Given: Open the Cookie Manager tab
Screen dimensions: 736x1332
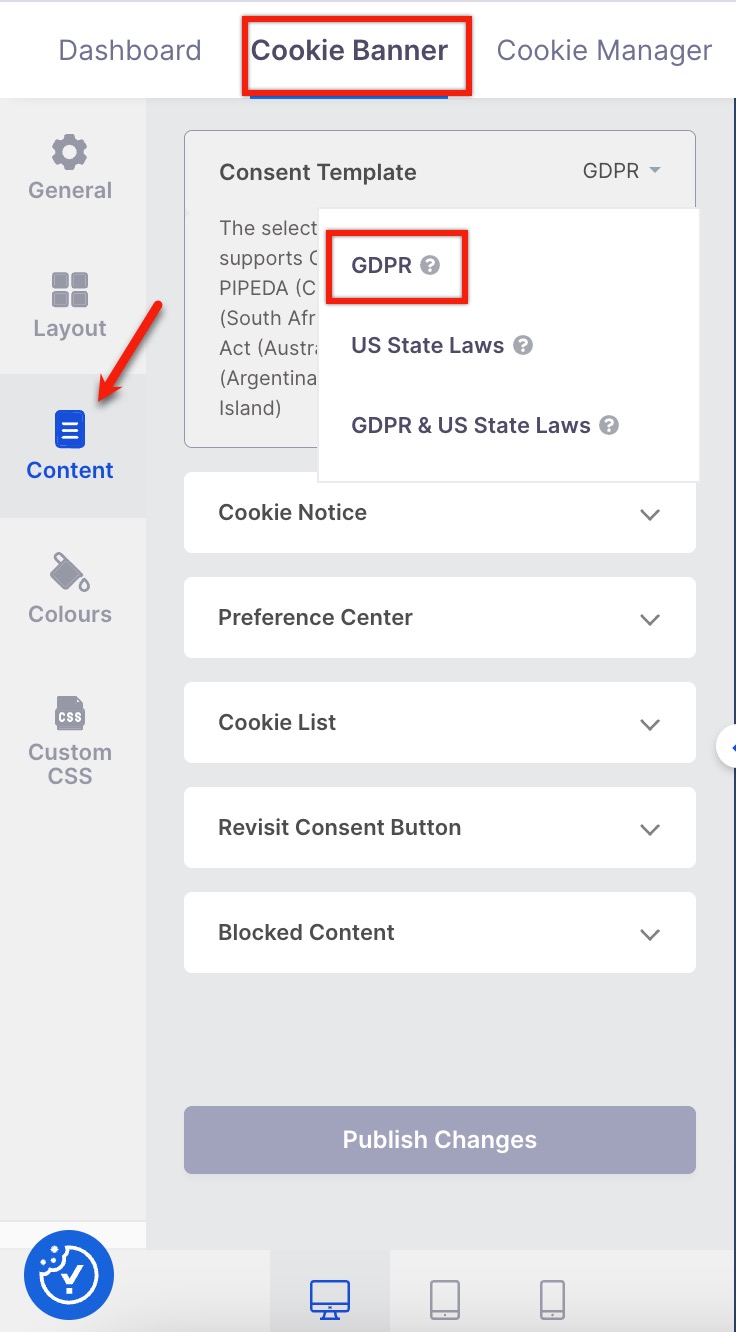Looking at the screenshot, I should click(x=604, y=50).
